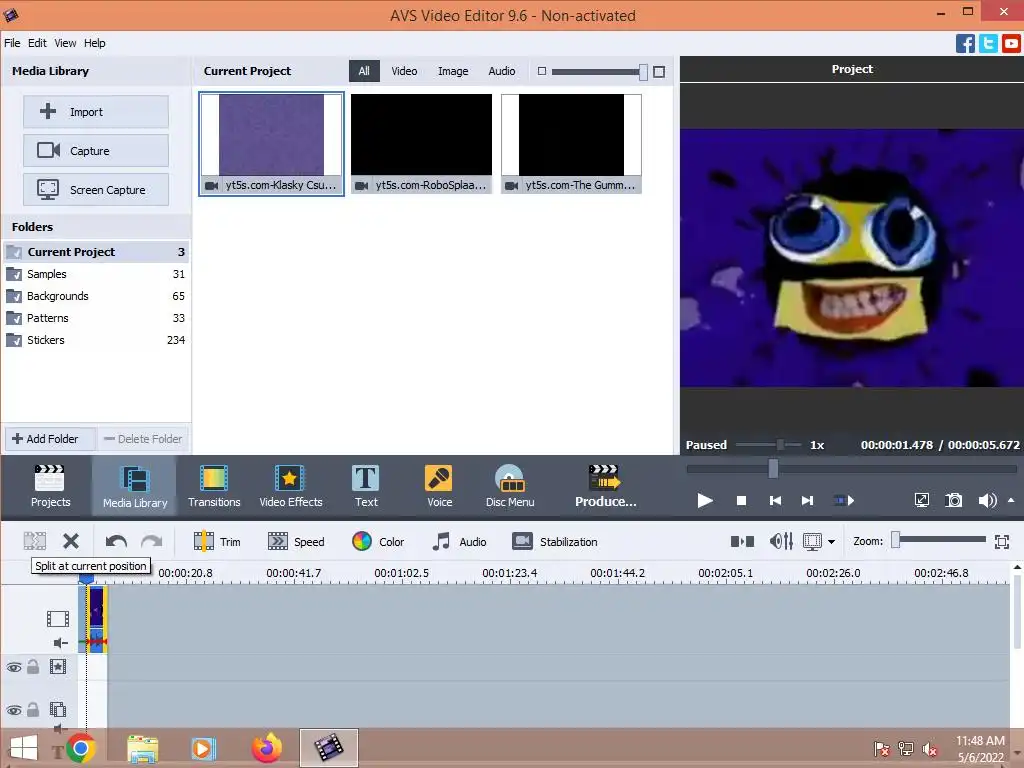Open Twitter page icon
1024x768 pixels.
click(x=988, y=43)
